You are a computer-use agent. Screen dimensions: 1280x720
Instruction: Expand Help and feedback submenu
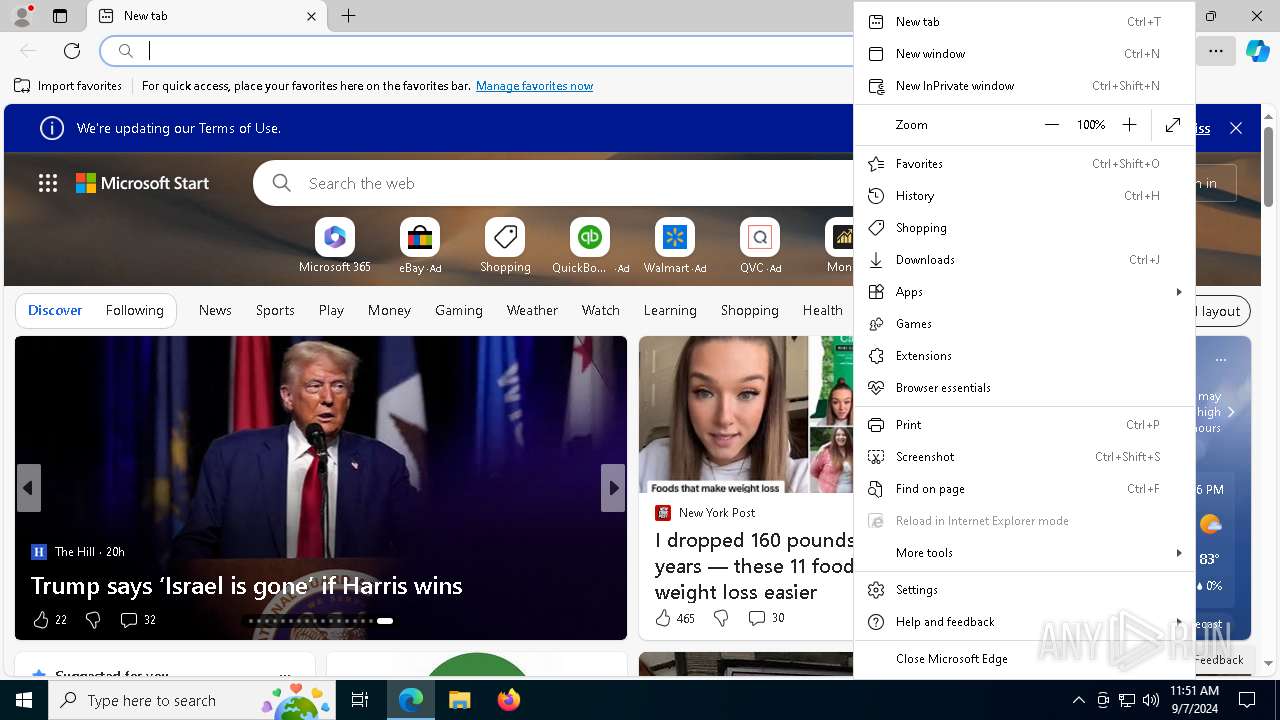pos(1025,621)
